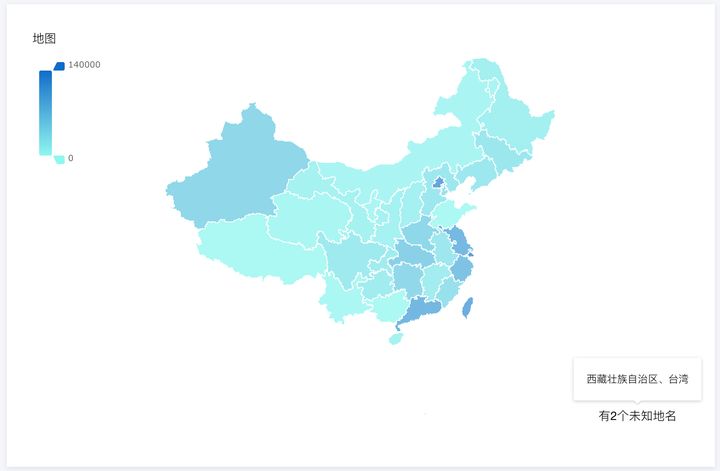Click Qinghai province on the map
720x471 pixels.
coord(308,218)
